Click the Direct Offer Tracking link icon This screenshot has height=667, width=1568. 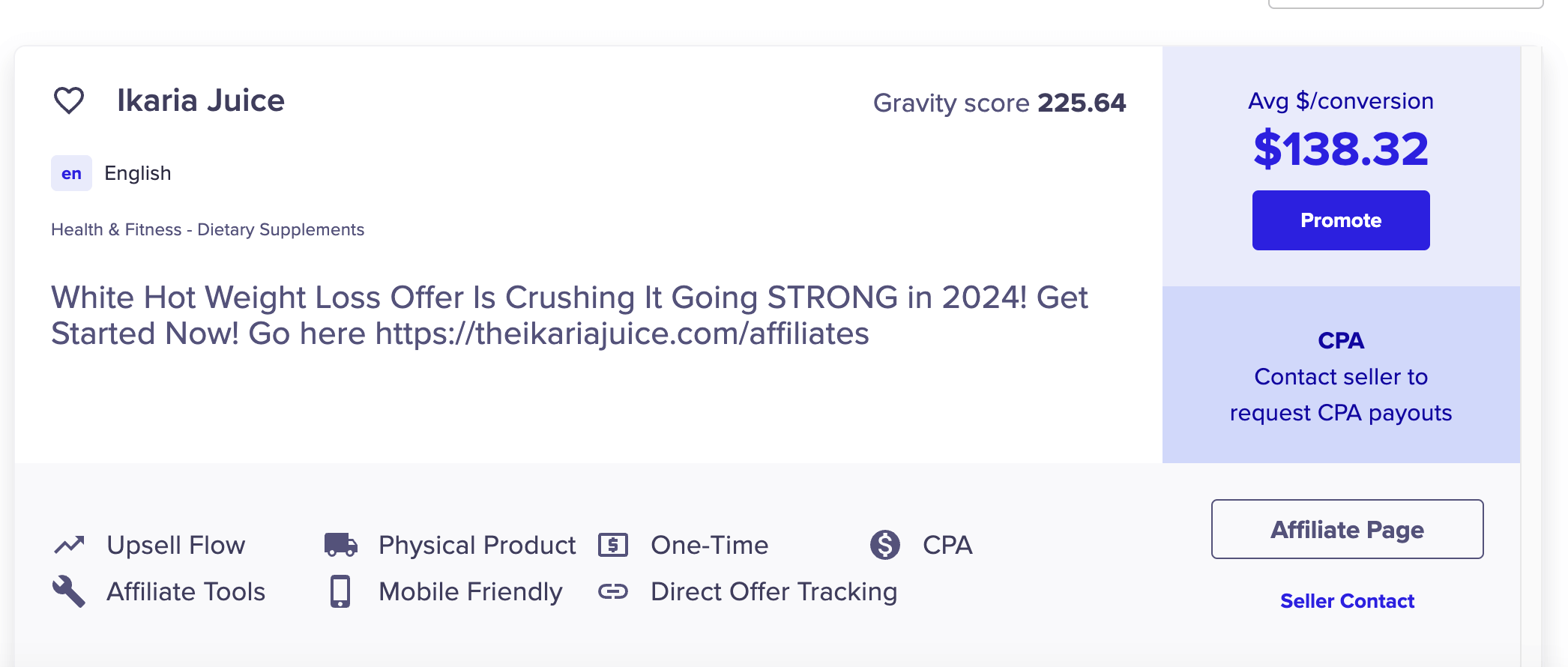point(613,592)
